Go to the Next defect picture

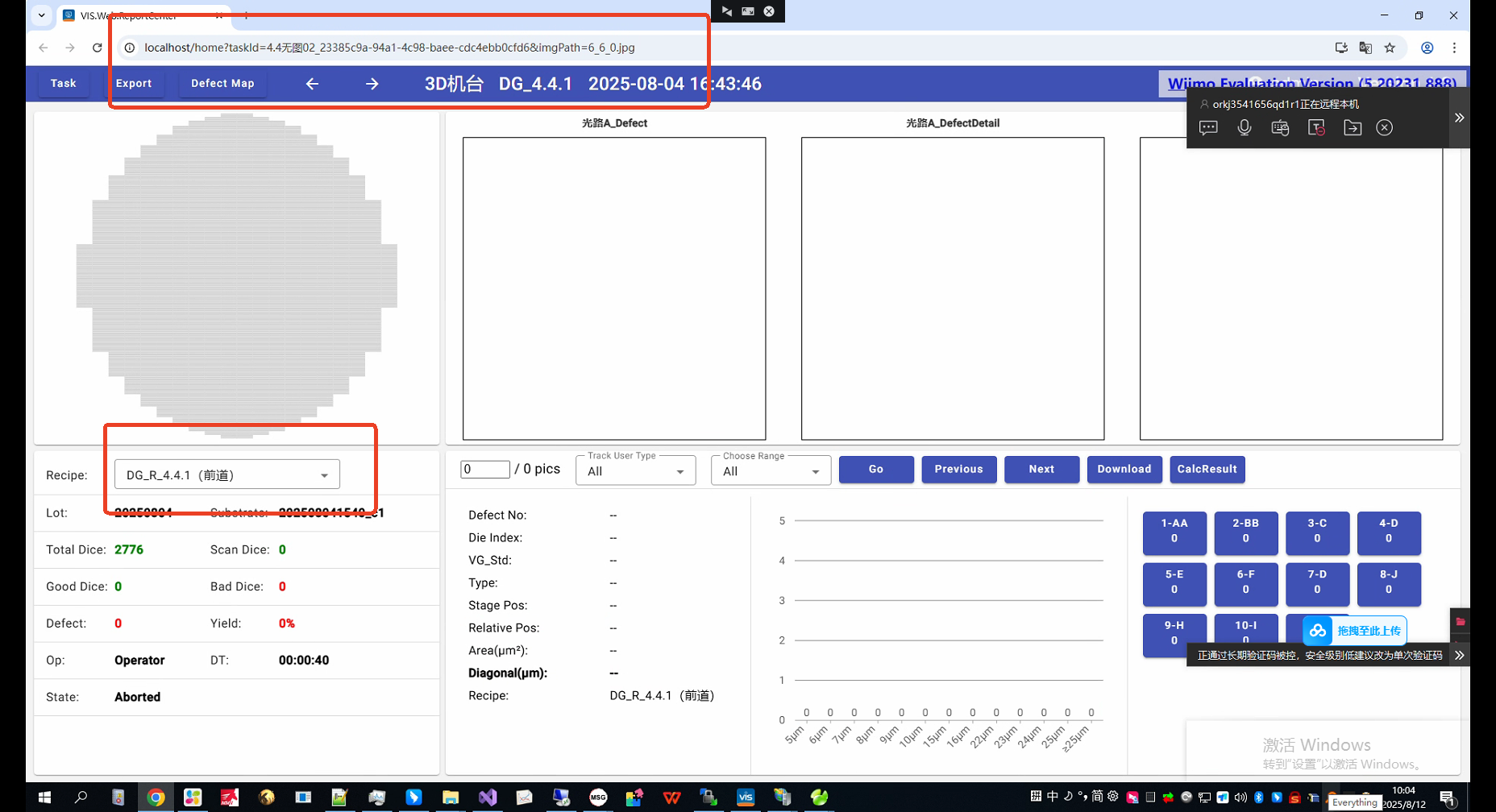tap(1041, 469)
